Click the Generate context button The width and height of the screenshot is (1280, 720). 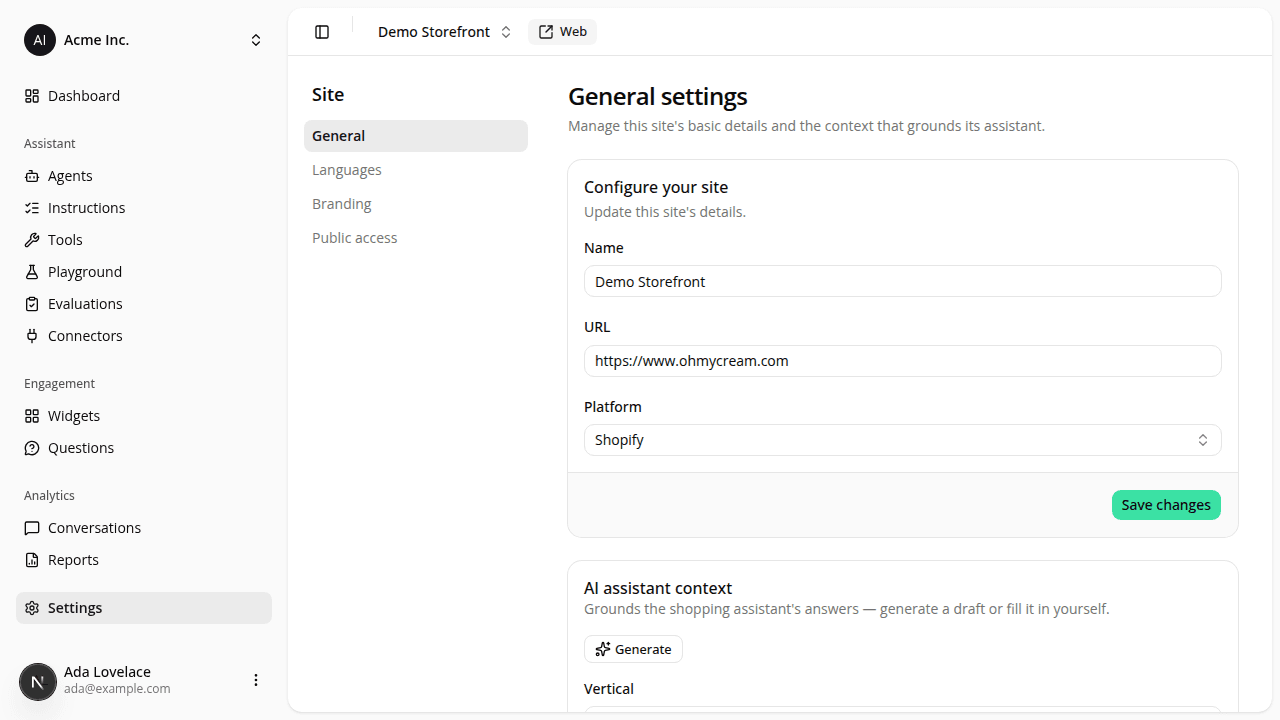coord(633,649)
